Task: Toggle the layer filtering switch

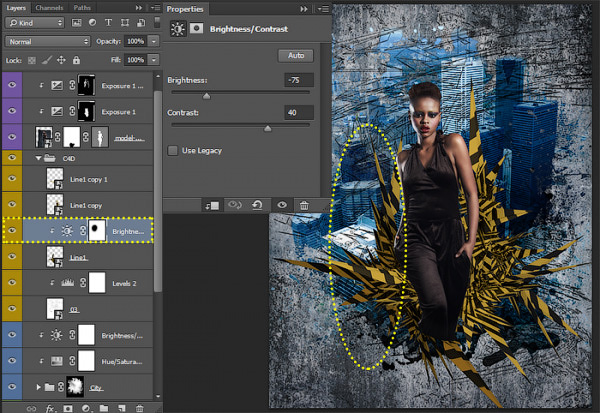Action: click(x=157, y=22)
